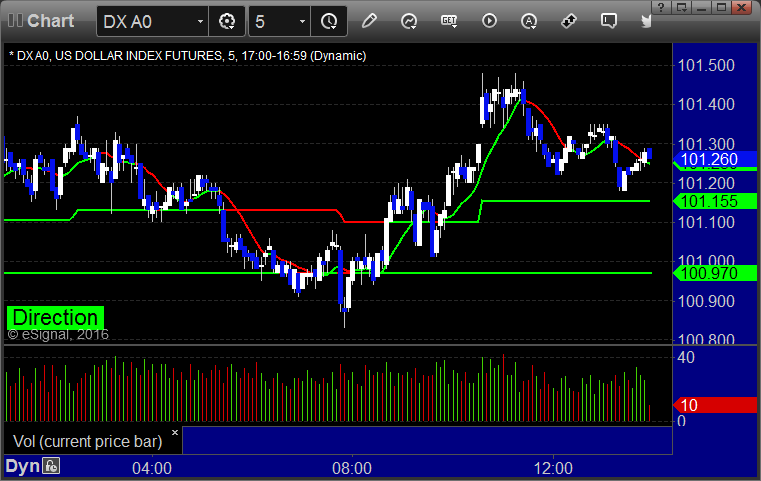Click the 101.100 price axis label
This screenshot has height=481, width=761.
coord(706,223)
